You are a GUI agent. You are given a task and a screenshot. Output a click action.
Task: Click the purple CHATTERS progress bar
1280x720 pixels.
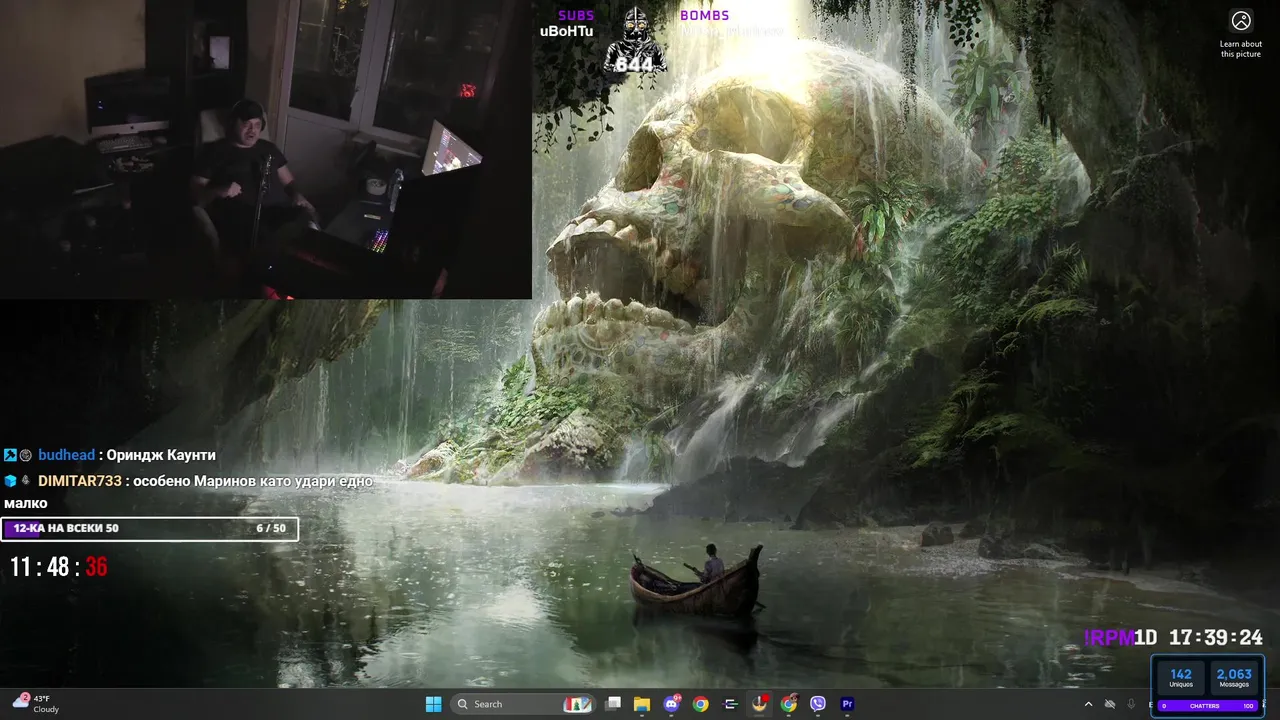(1208, 706)
